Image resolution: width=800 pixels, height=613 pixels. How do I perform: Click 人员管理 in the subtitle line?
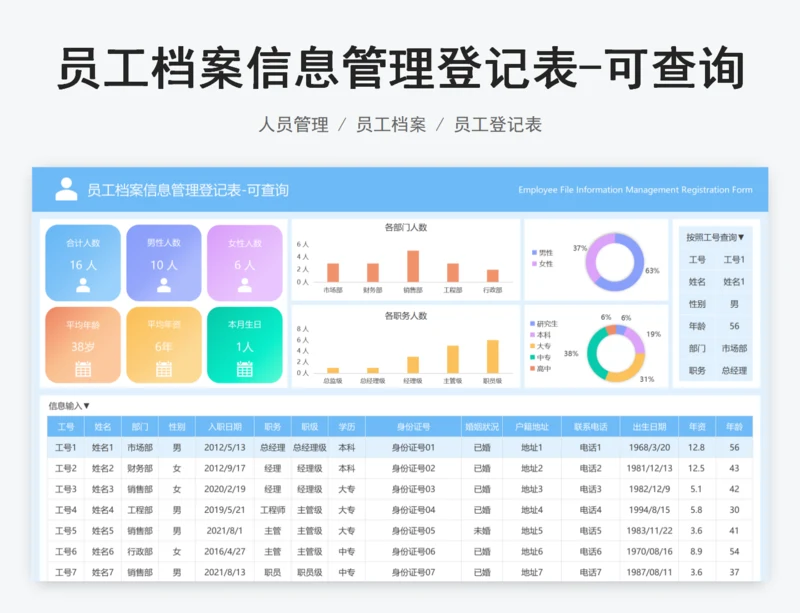pos(293,125)
